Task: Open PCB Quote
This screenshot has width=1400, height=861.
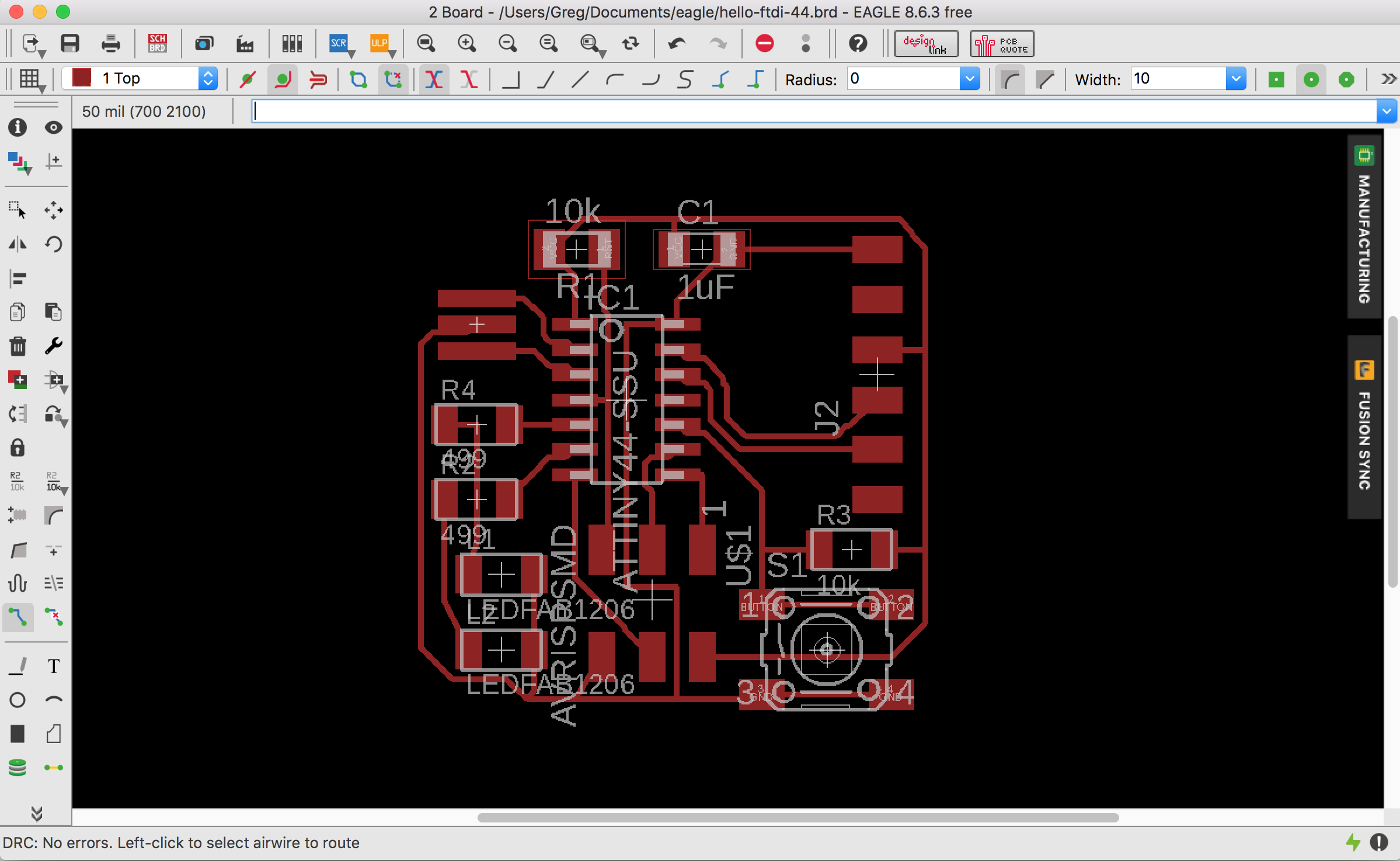Action: point(1002,44)
